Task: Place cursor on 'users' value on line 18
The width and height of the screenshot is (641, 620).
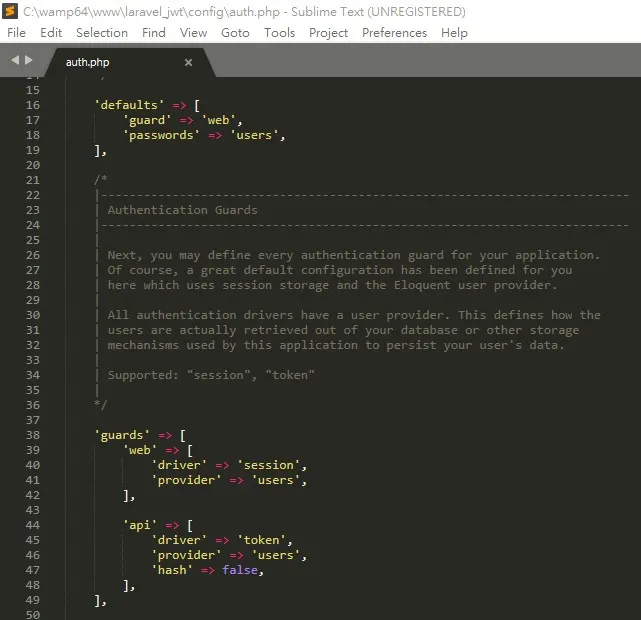Action: (x=254, y=135)
